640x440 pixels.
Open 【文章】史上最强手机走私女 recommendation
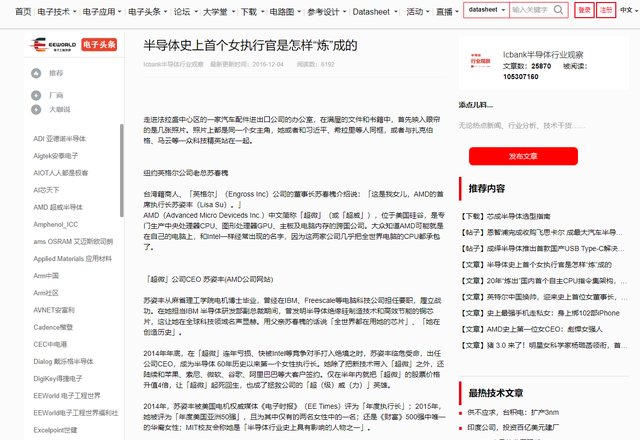(540, 313)
